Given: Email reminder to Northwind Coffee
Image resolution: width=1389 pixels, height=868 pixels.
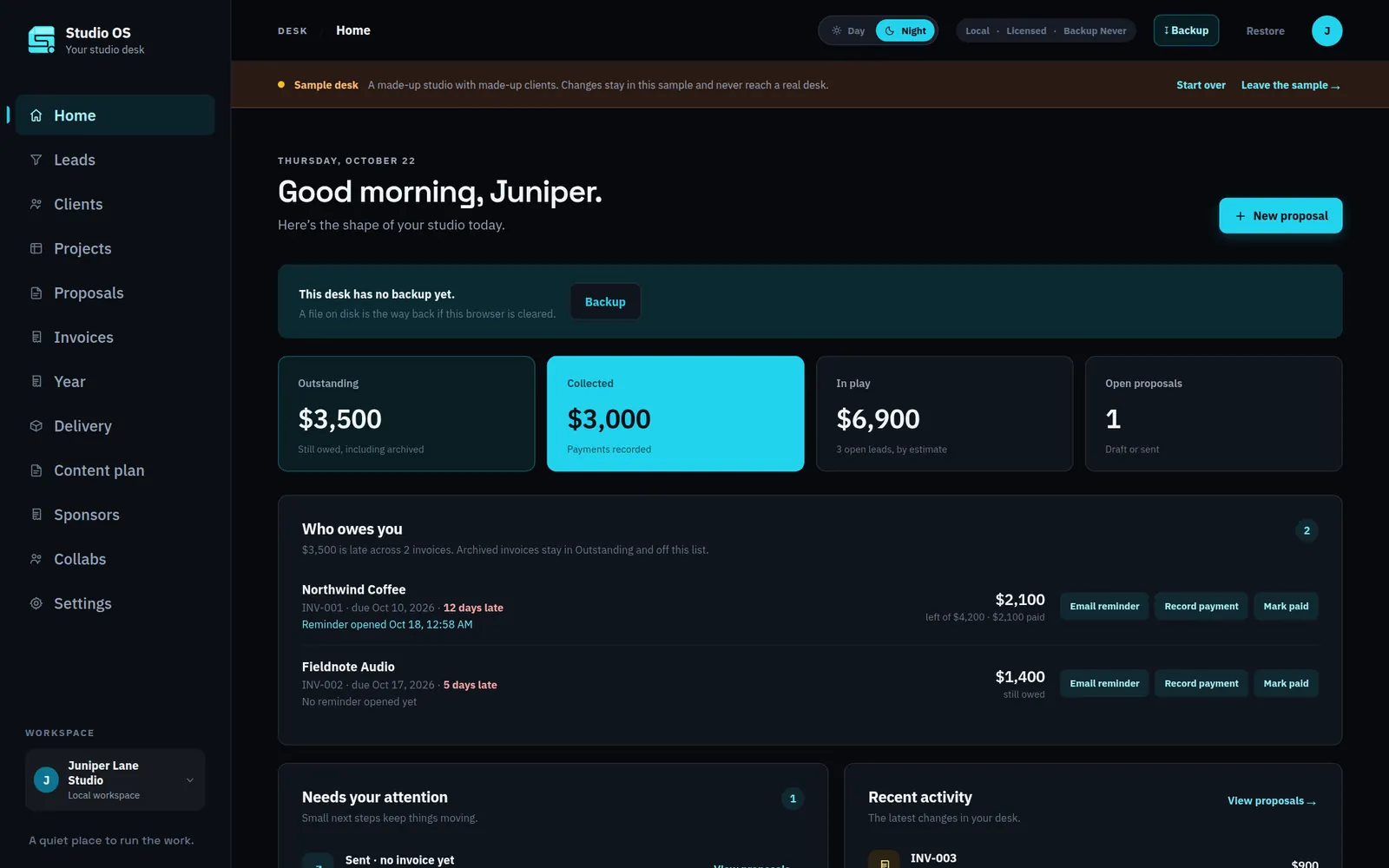Looking at the screenshot, I should coord(1104,606).
